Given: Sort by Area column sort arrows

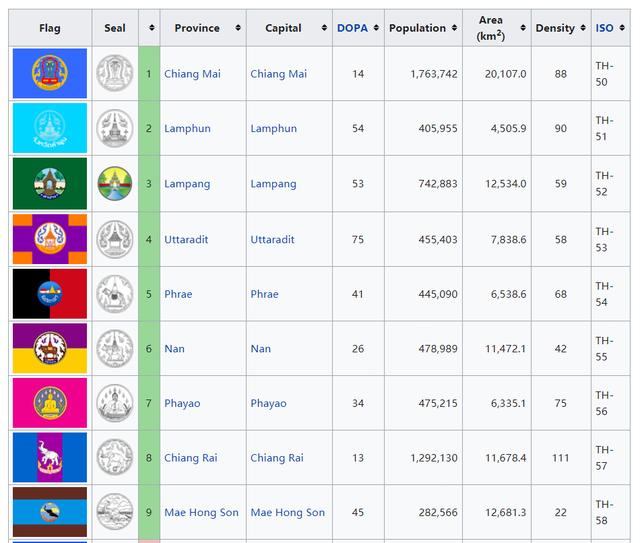Looking at the screenshot, I should coord(523,28).
